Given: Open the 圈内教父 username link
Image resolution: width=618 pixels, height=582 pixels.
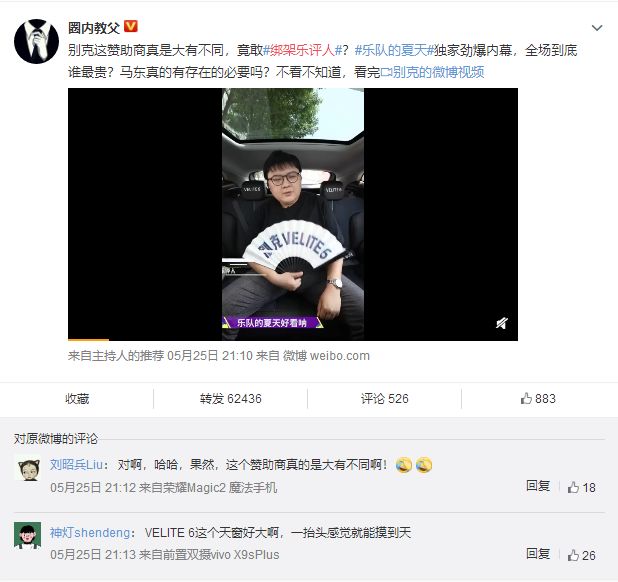Looking at the screenshot, I should point(94,28).
